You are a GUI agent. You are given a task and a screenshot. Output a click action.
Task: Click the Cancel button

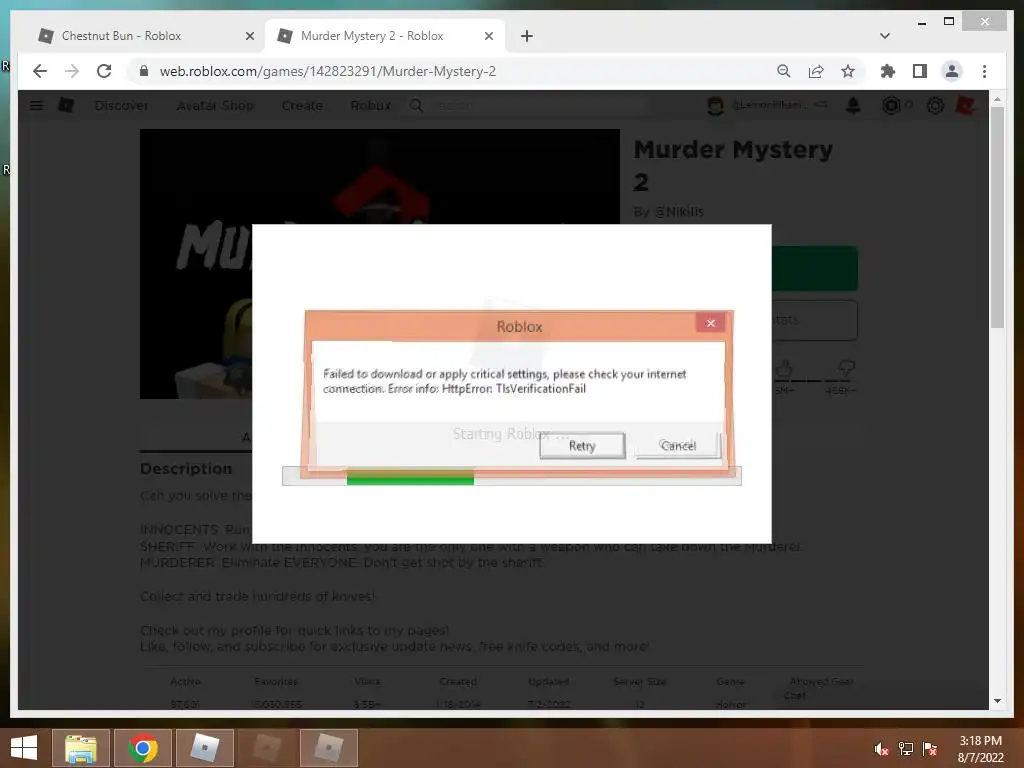(x=678, y=446)
